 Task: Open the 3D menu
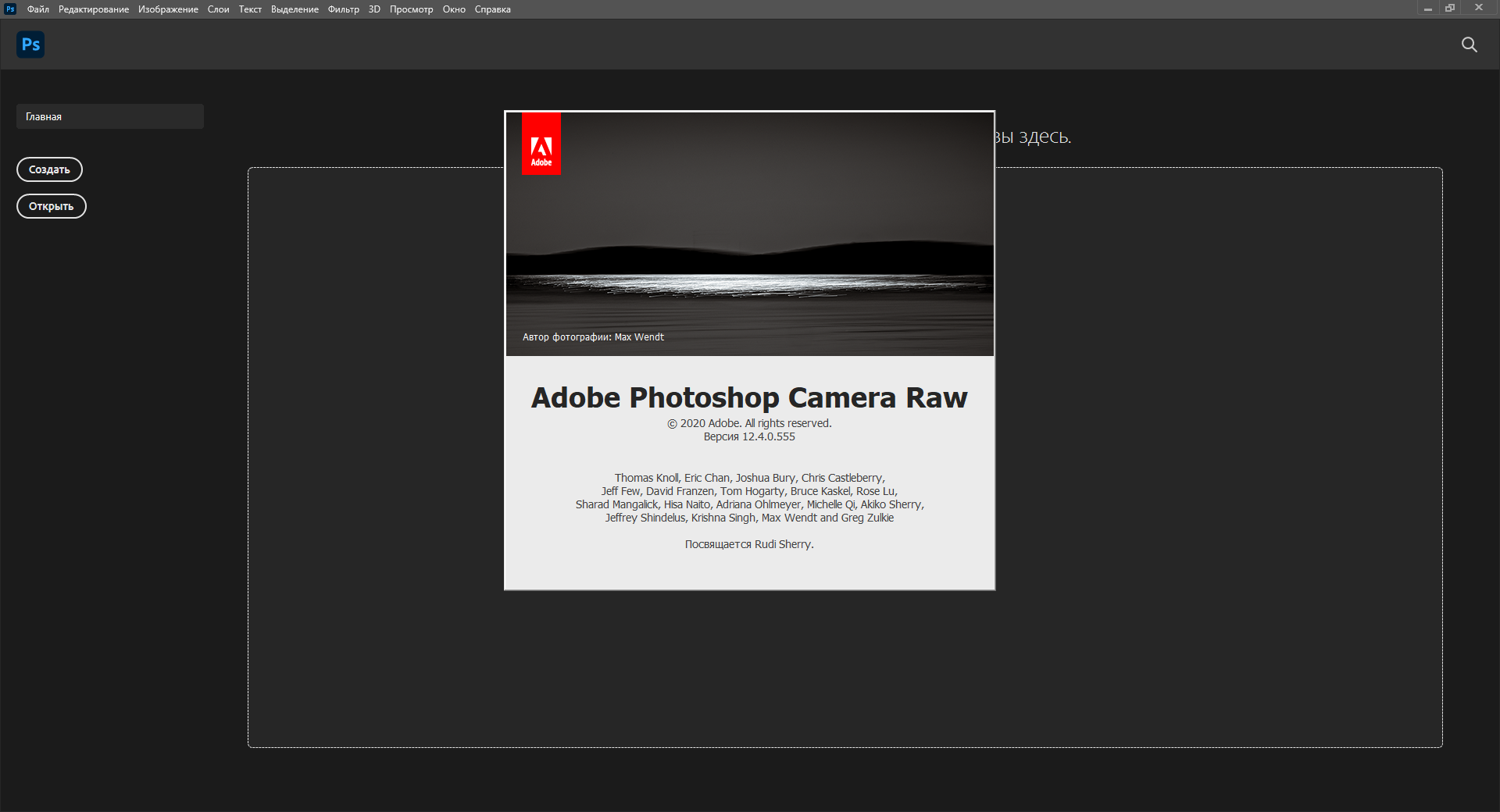click(x=374, y=9)
